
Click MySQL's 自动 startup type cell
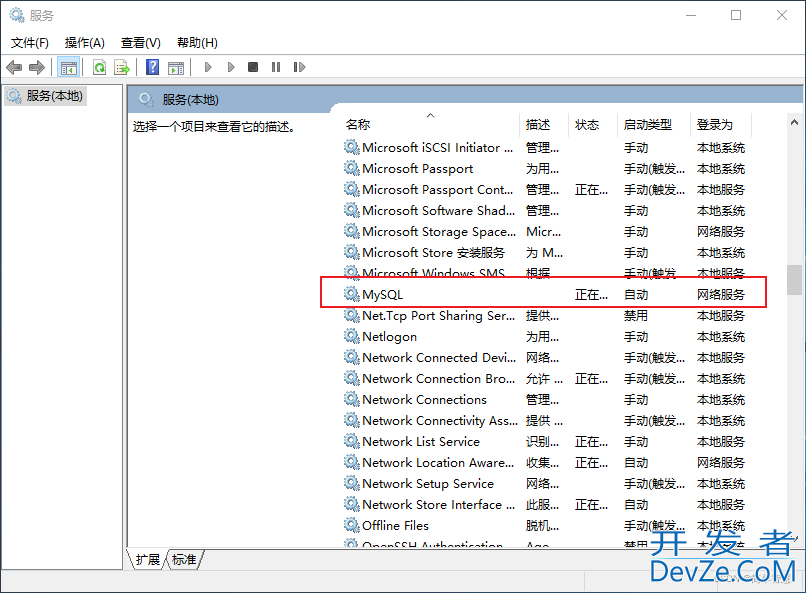click(636, 294)
